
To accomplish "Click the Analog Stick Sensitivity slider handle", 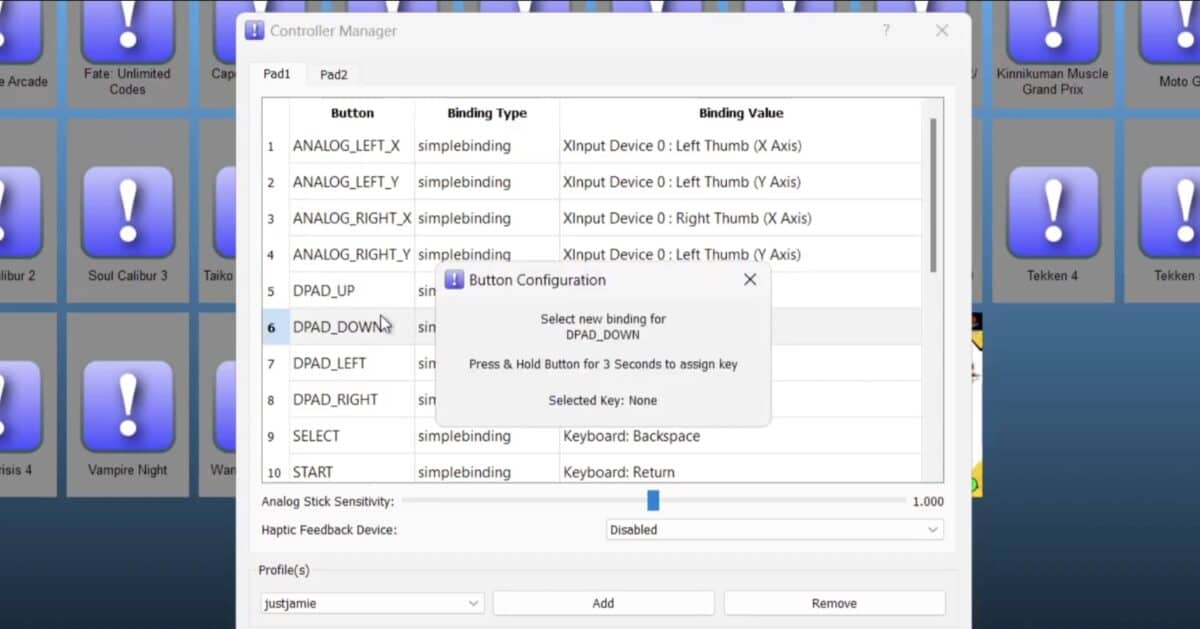I will click(653, 501).
